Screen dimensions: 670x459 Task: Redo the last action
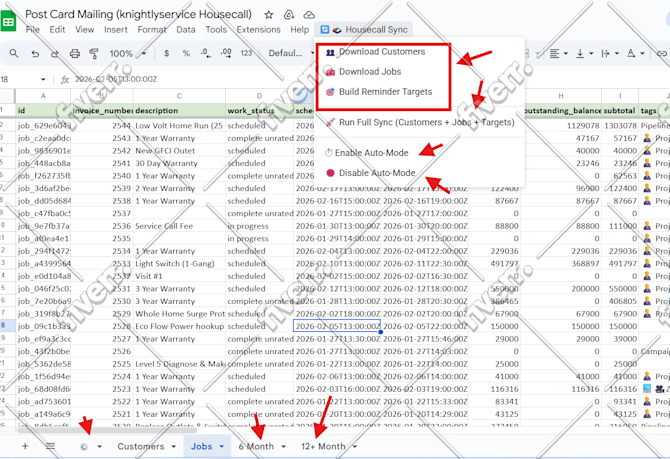point(55,53)
